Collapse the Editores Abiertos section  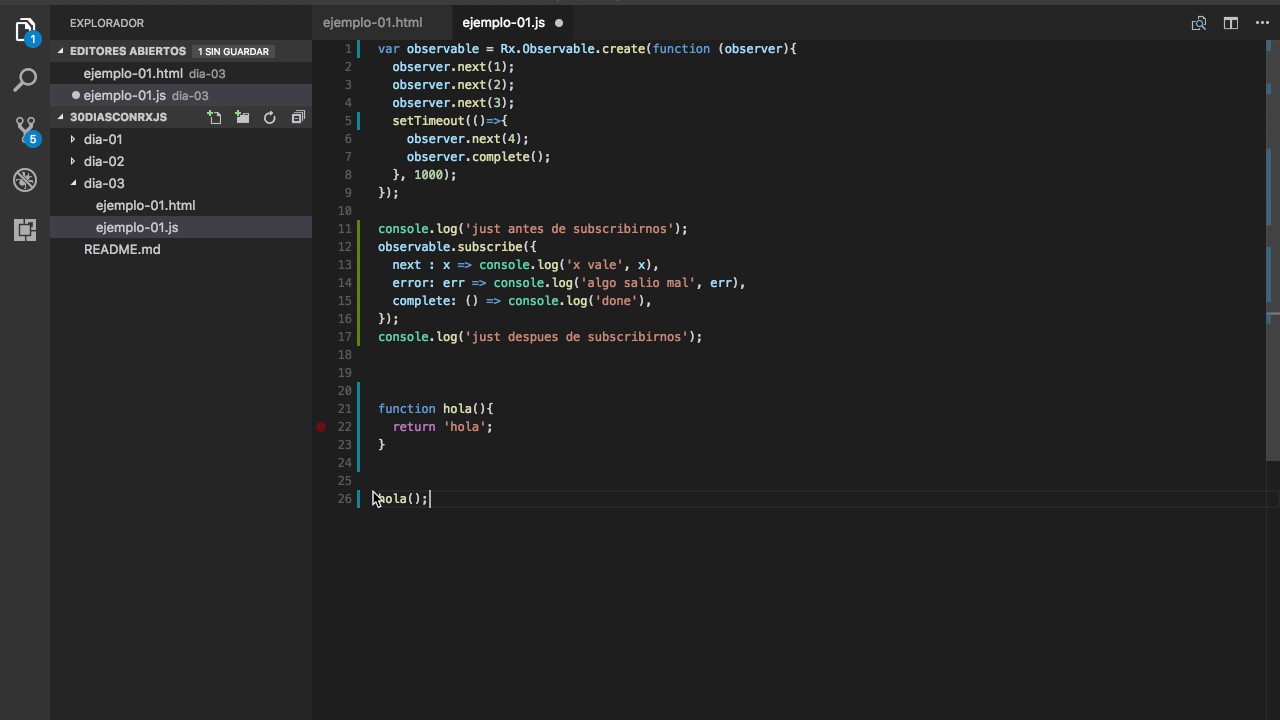tap(61, 51)
